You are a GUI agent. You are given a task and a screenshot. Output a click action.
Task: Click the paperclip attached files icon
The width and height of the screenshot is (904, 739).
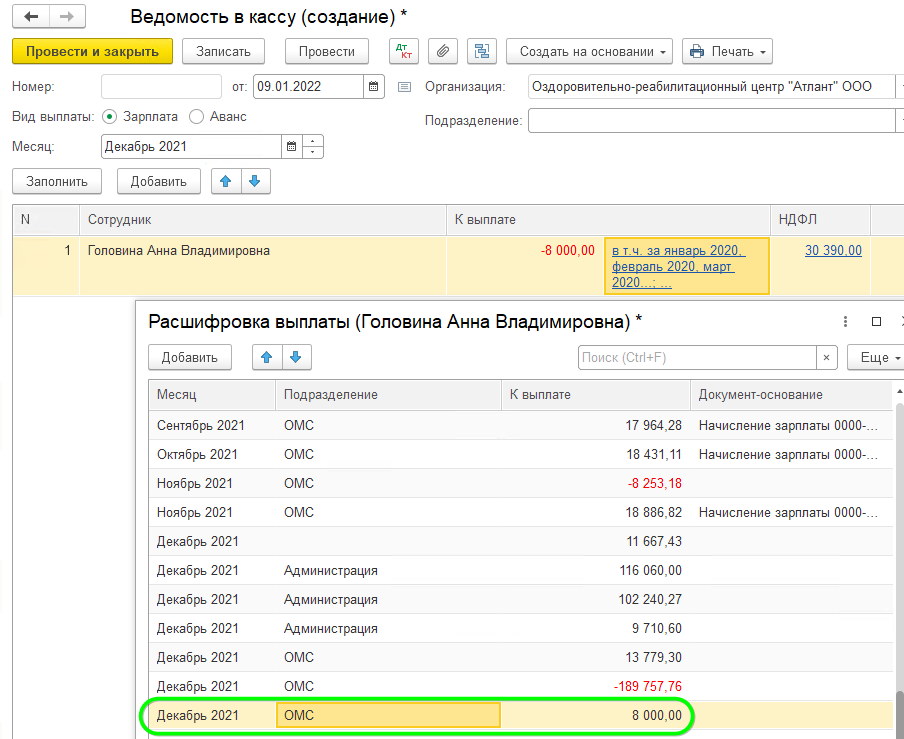click(443, 51)
